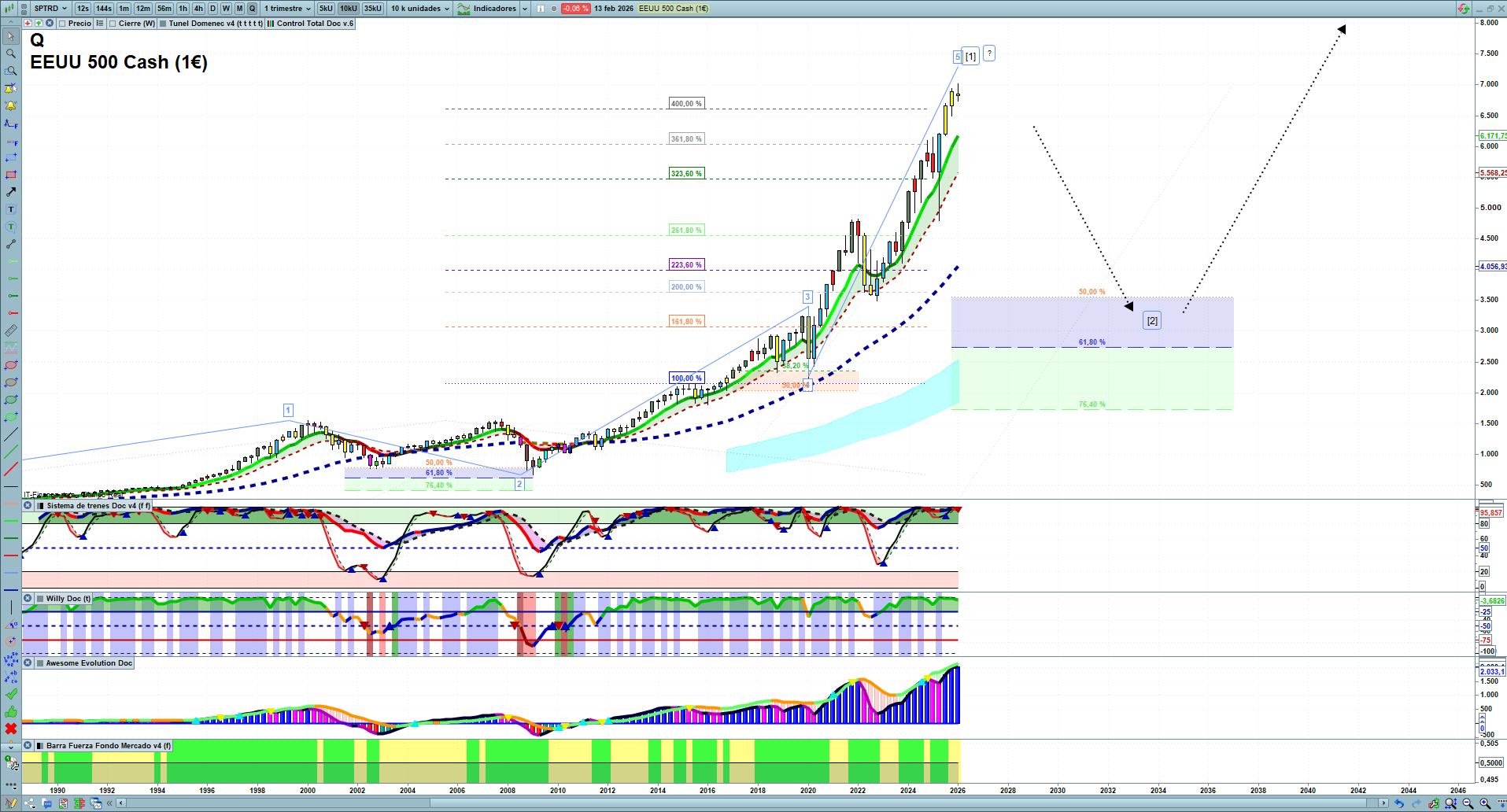
Task: Close the Sistema de trenes Doc panel
Action: (x=28, y=506)
